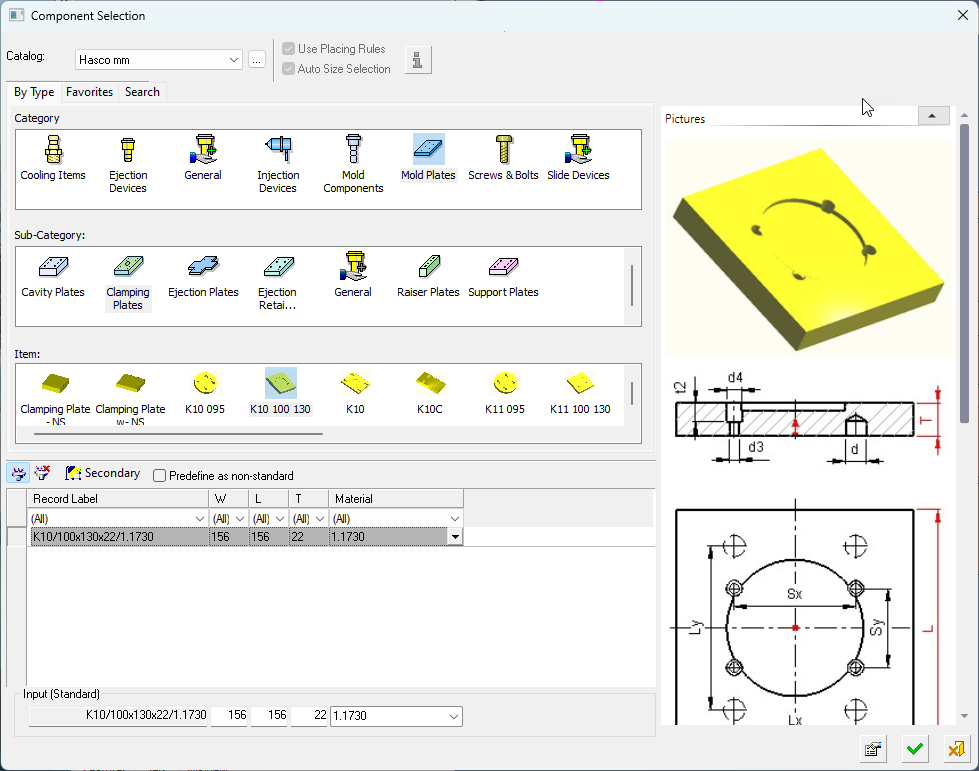
Task: Toggle the Use Placing Rules checkbox
Action: (289, 49)
